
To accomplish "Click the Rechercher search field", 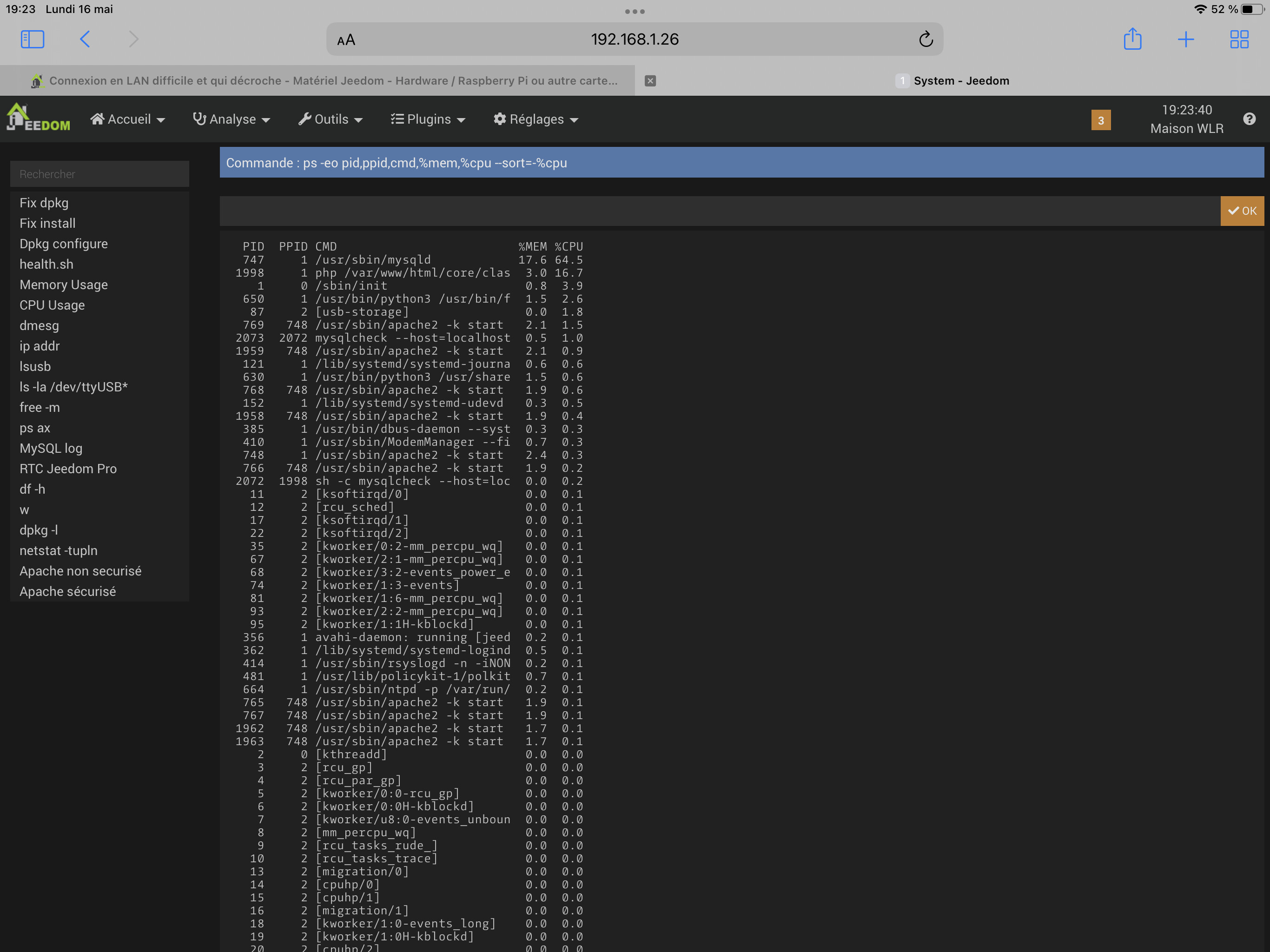I will point(99,174).
